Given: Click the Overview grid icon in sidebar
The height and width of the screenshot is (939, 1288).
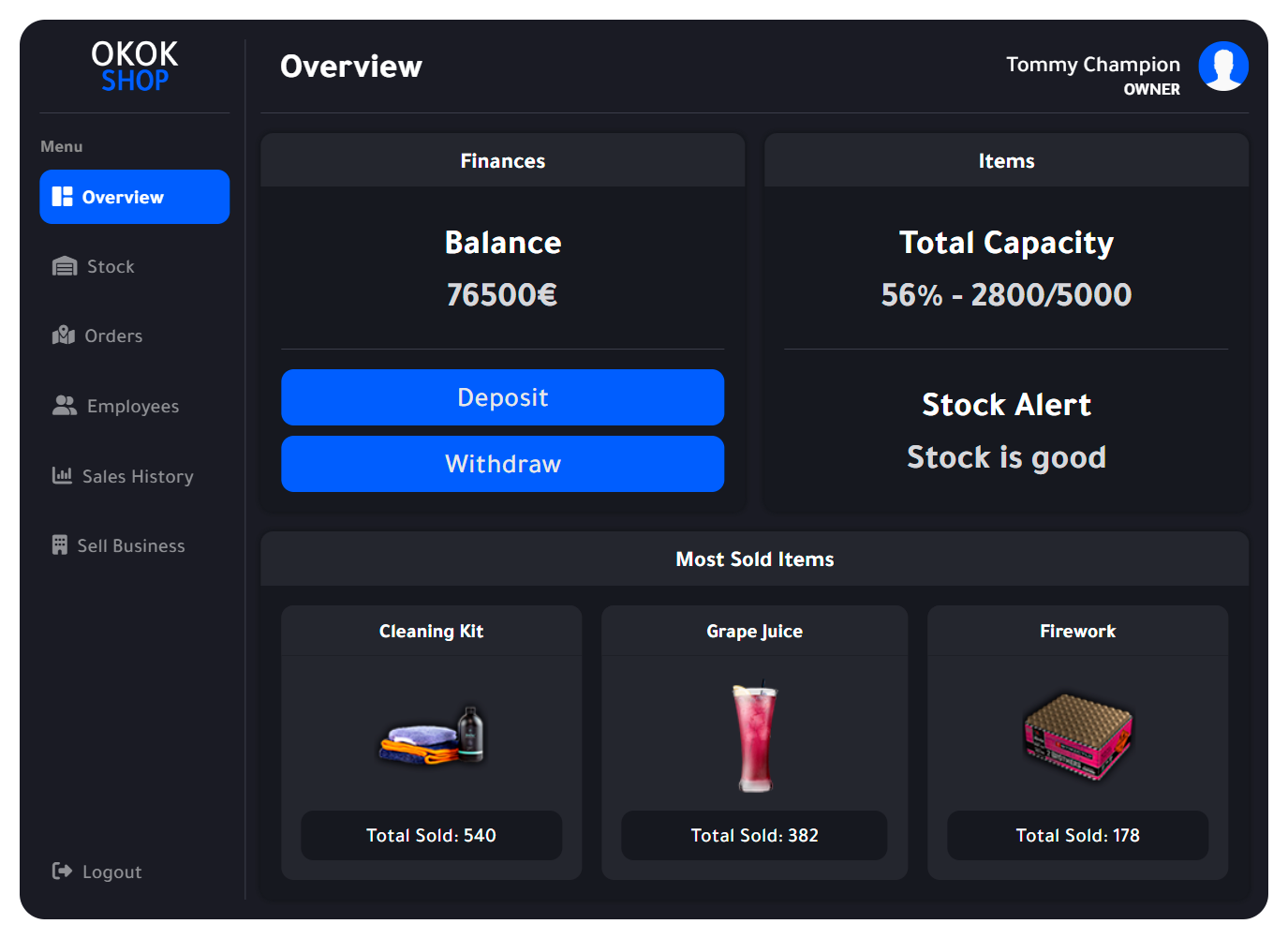Looking at the screenshot, I should [62, 197].
